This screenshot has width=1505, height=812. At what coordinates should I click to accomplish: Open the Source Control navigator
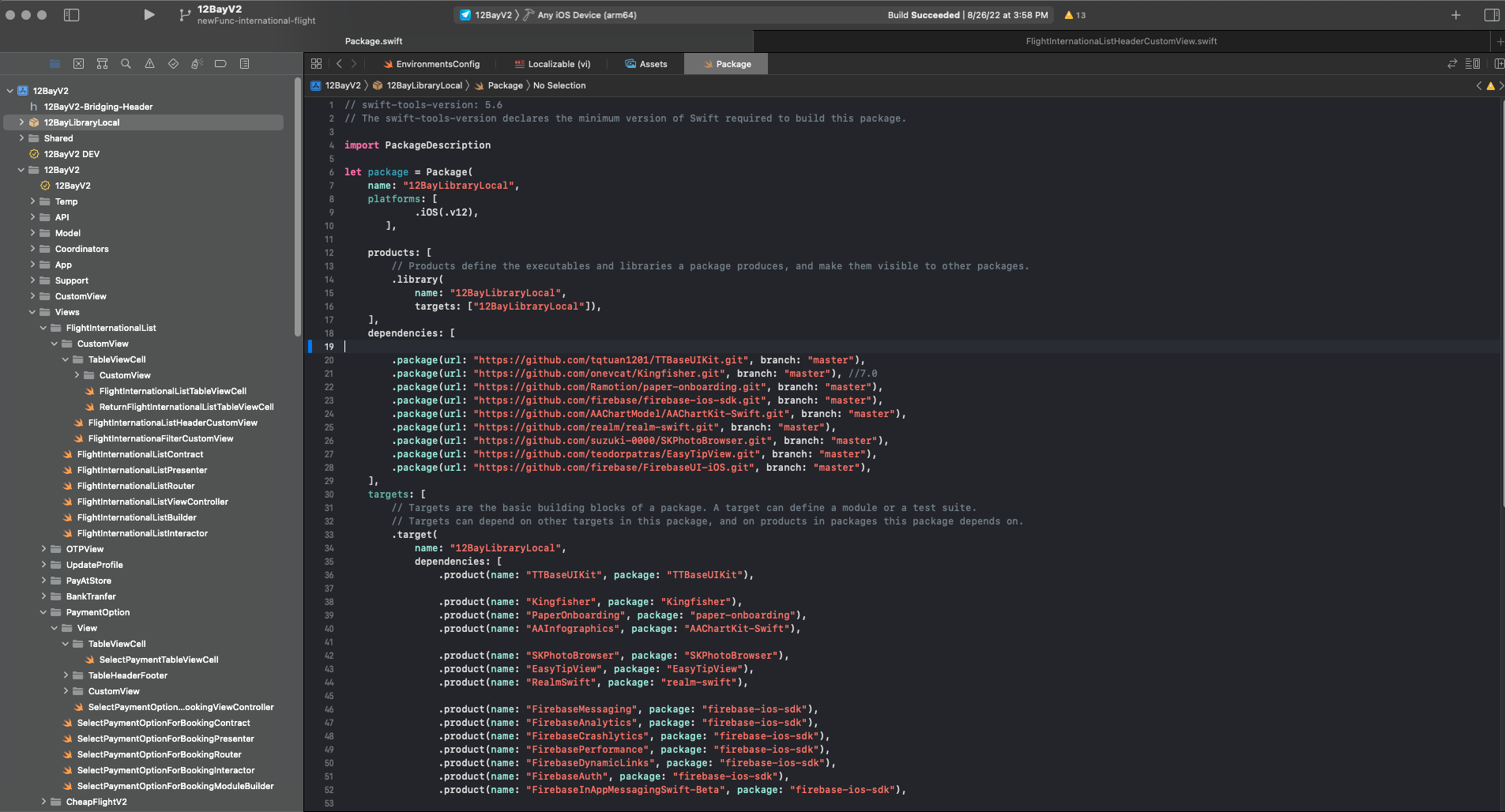pyautogui.click(x=78, y=63)
